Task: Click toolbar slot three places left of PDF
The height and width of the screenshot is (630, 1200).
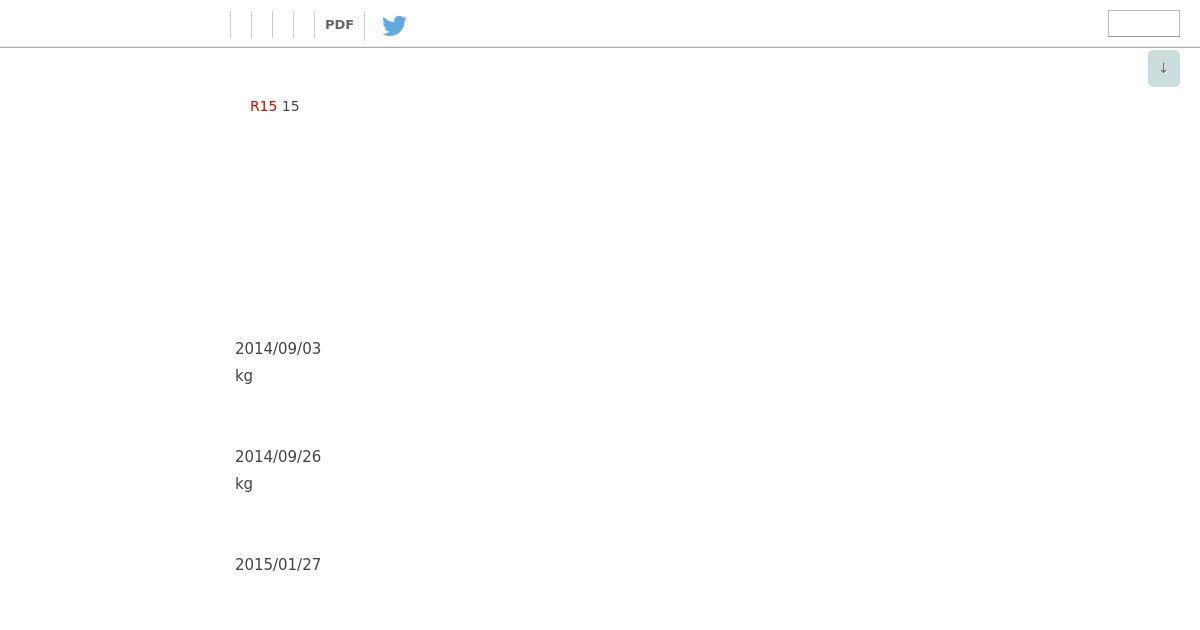Action: pos(262,25)
